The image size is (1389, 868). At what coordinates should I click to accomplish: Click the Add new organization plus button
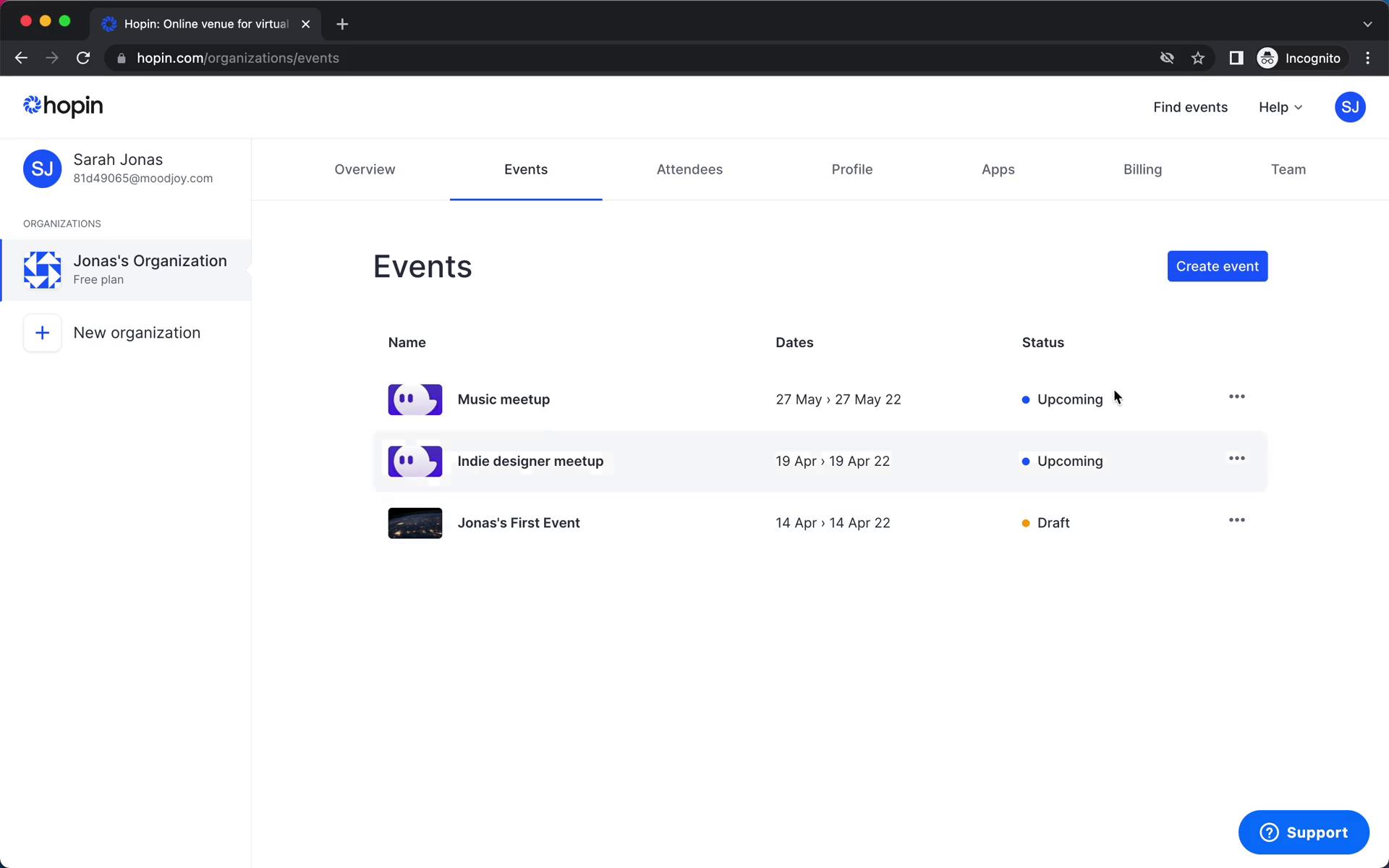[x=42, y=333]
